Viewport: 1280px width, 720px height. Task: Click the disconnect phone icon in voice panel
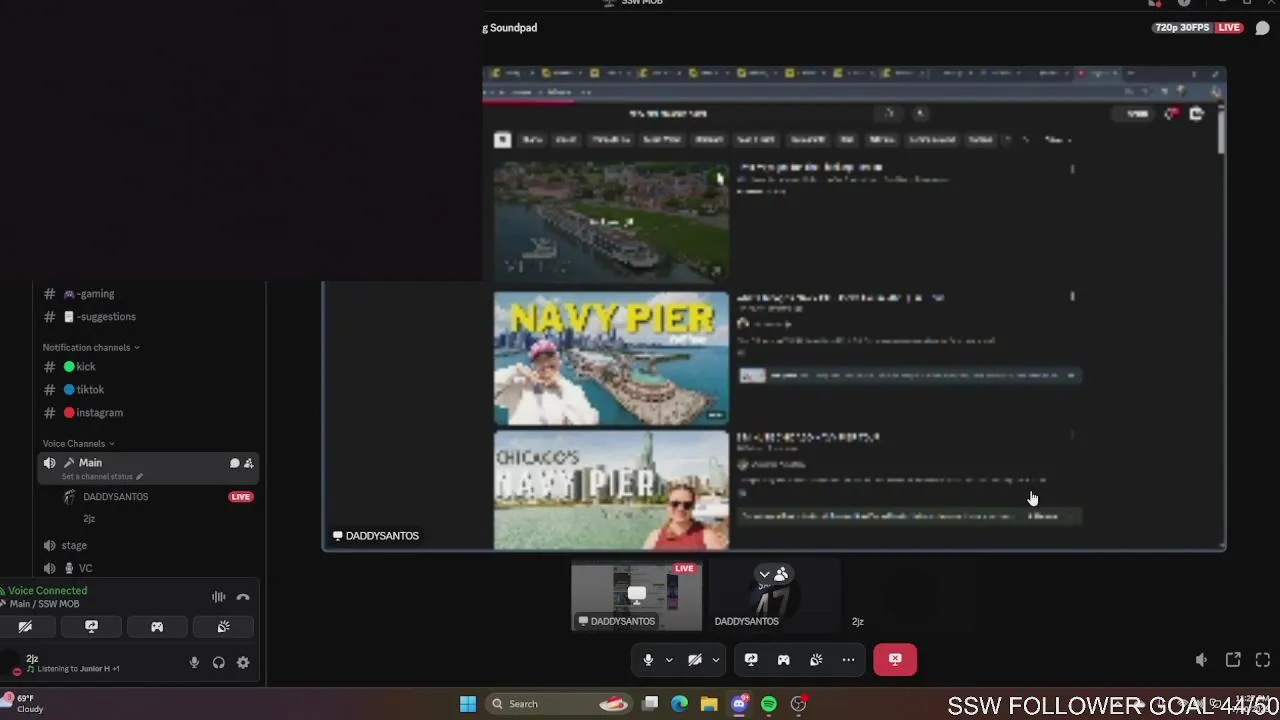243,597
